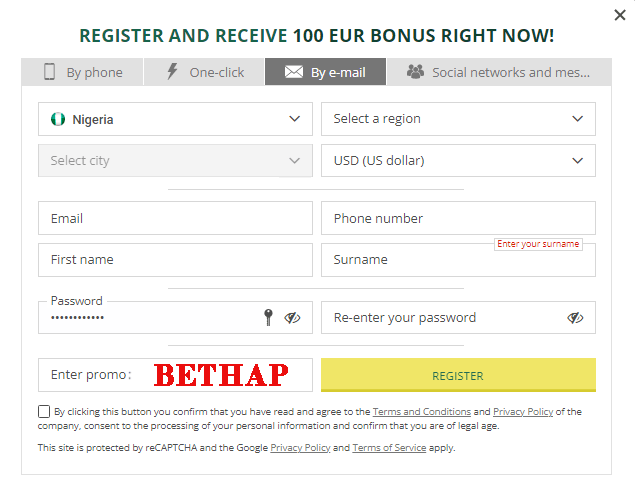Viewport: 635px width, 498px height.
Task: Click the Email input field
Action: click(x=175, y=218)
